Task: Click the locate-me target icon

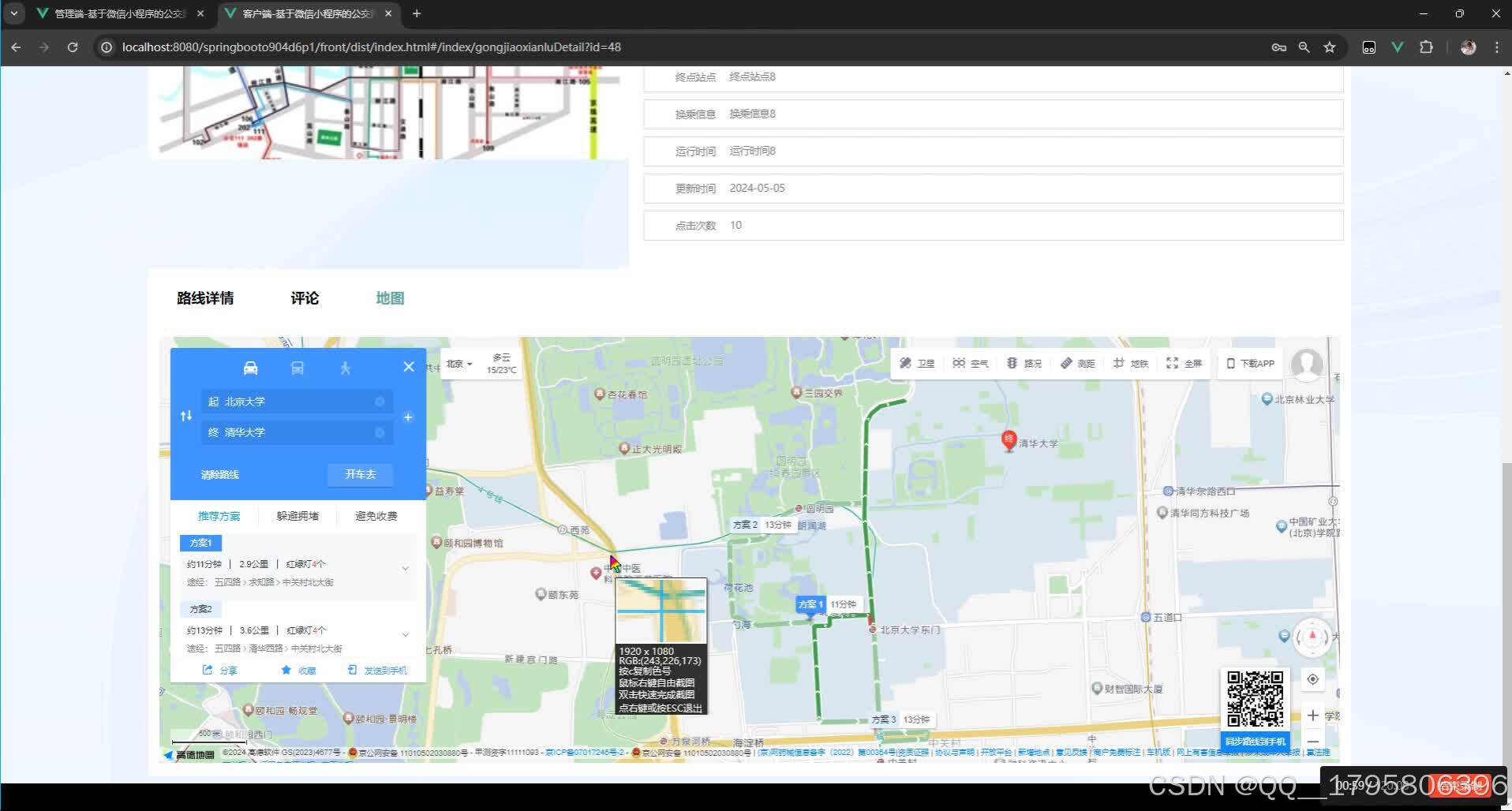Action: [1313, 679]
